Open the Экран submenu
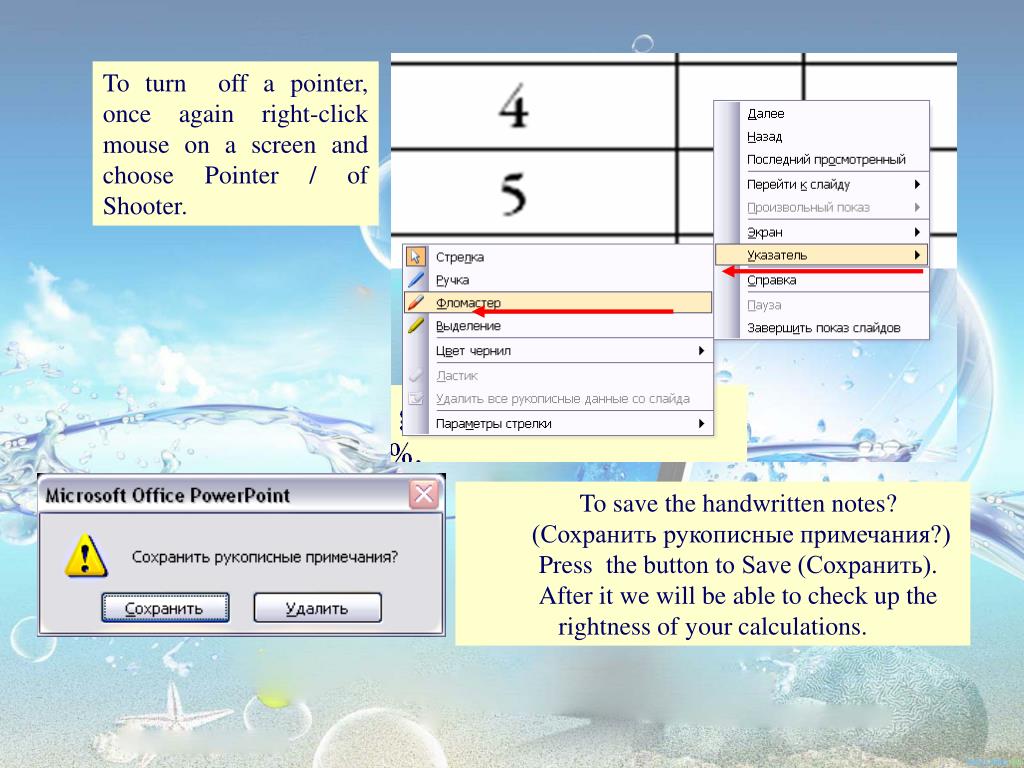 (x=822, y=232)
